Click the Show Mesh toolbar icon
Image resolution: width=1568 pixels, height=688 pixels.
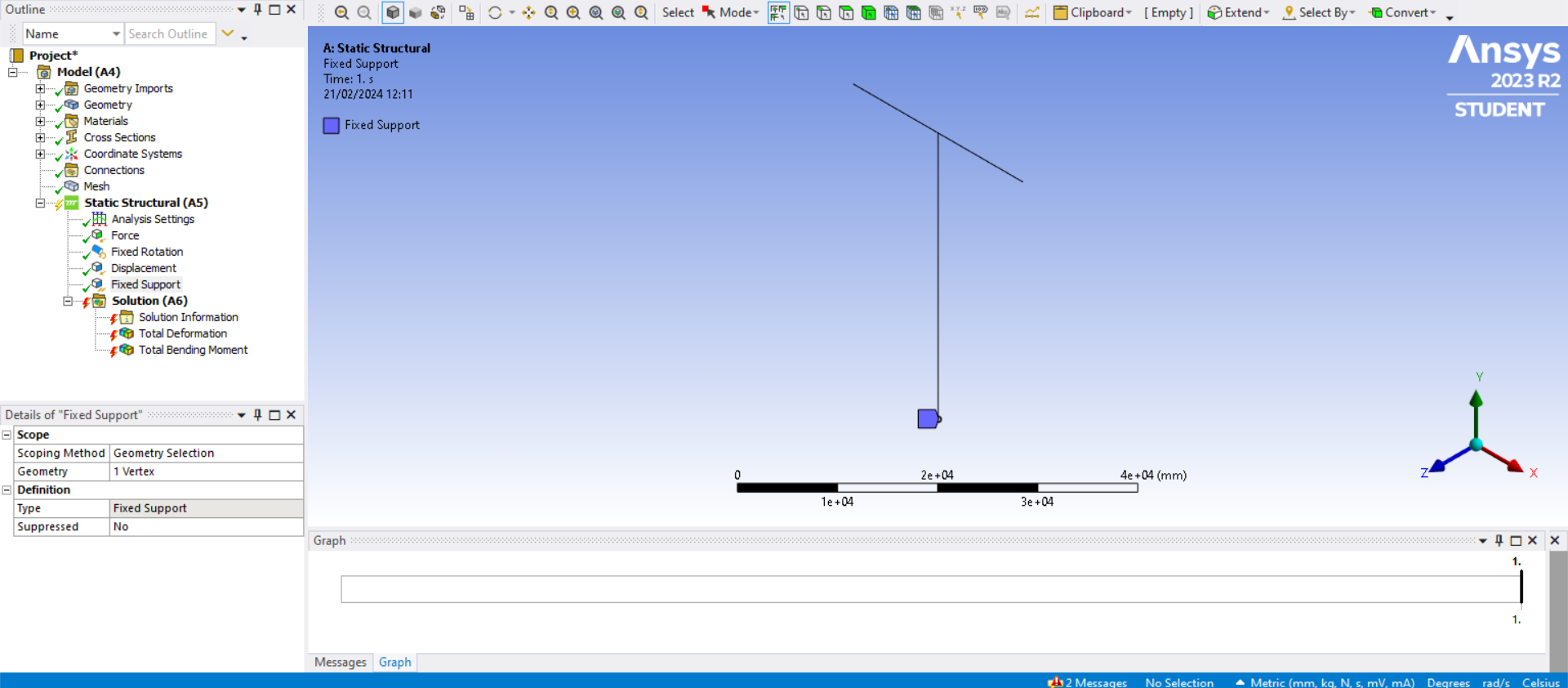[x=466, y=12]
